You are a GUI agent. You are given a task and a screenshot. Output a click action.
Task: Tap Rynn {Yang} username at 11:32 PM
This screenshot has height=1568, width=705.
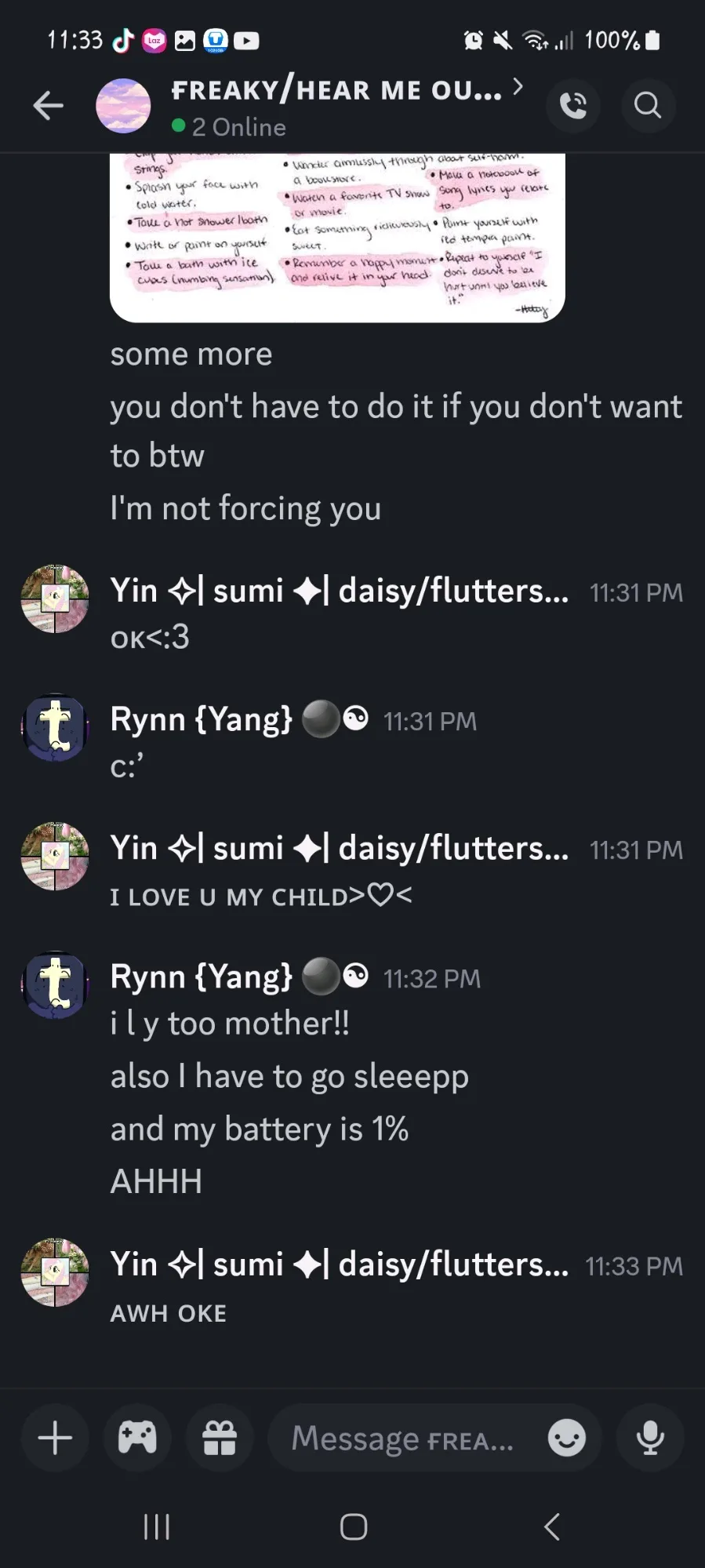tap(202, 977)
